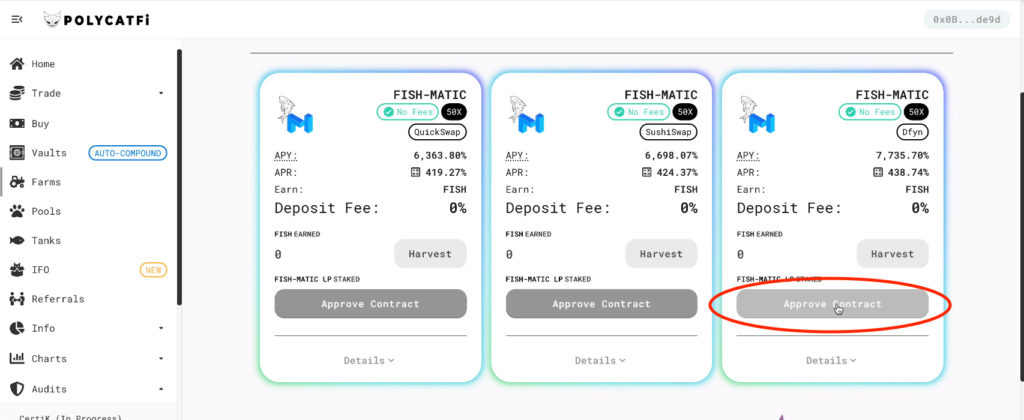Click Approve Contract on Dfyn farm
This screenshot has width=1024, height=420.
pos(832,304)
